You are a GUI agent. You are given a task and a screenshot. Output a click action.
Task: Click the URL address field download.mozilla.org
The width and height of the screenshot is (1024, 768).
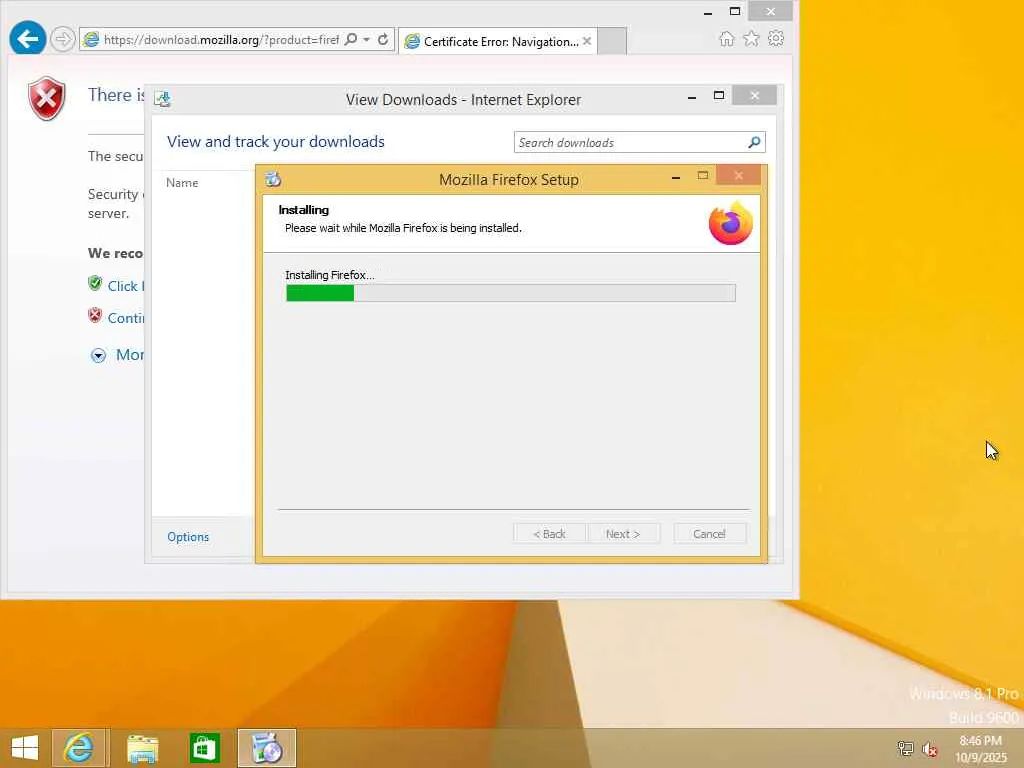[221, 40]
